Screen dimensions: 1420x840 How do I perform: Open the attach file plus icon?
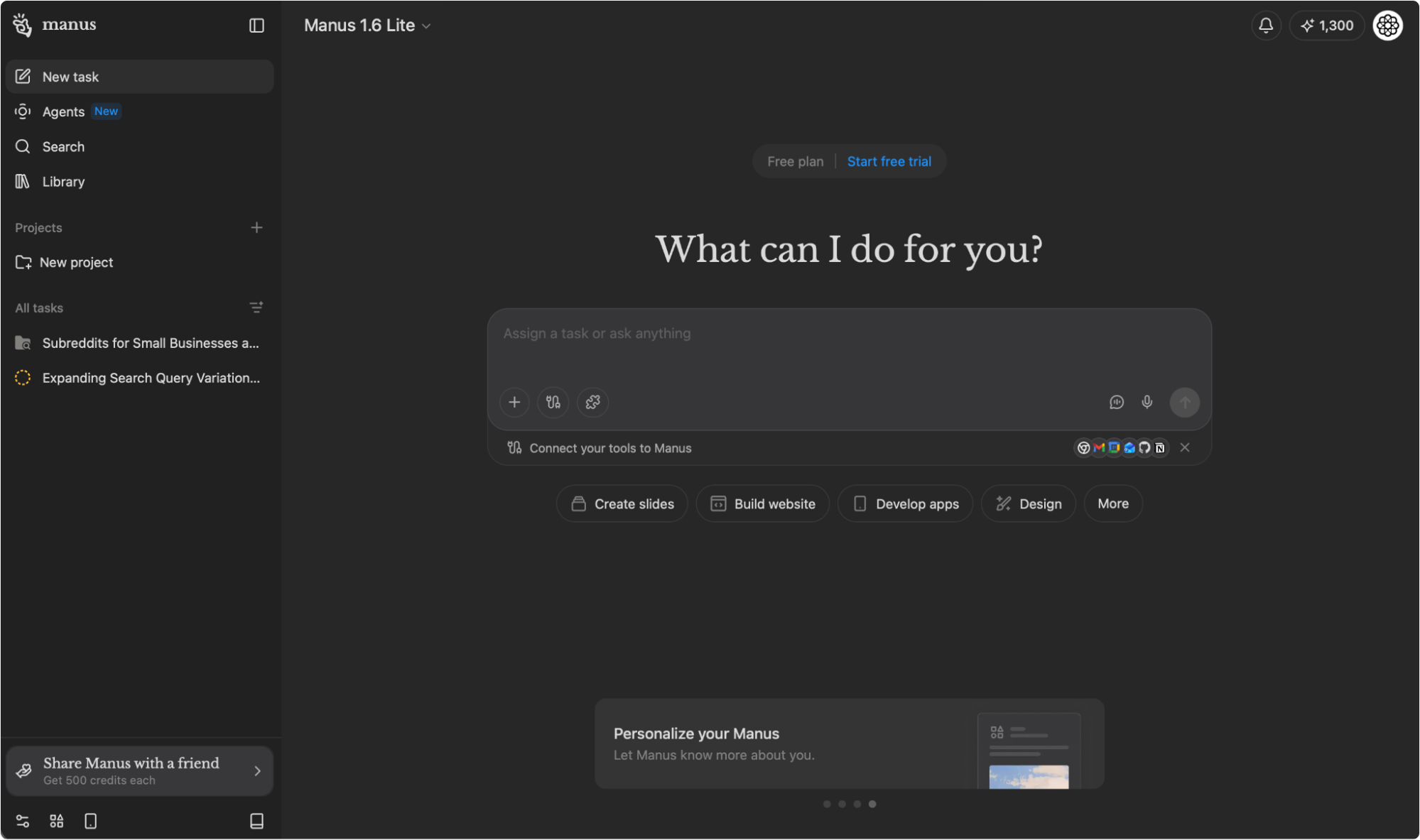click(x=514, y=403)
